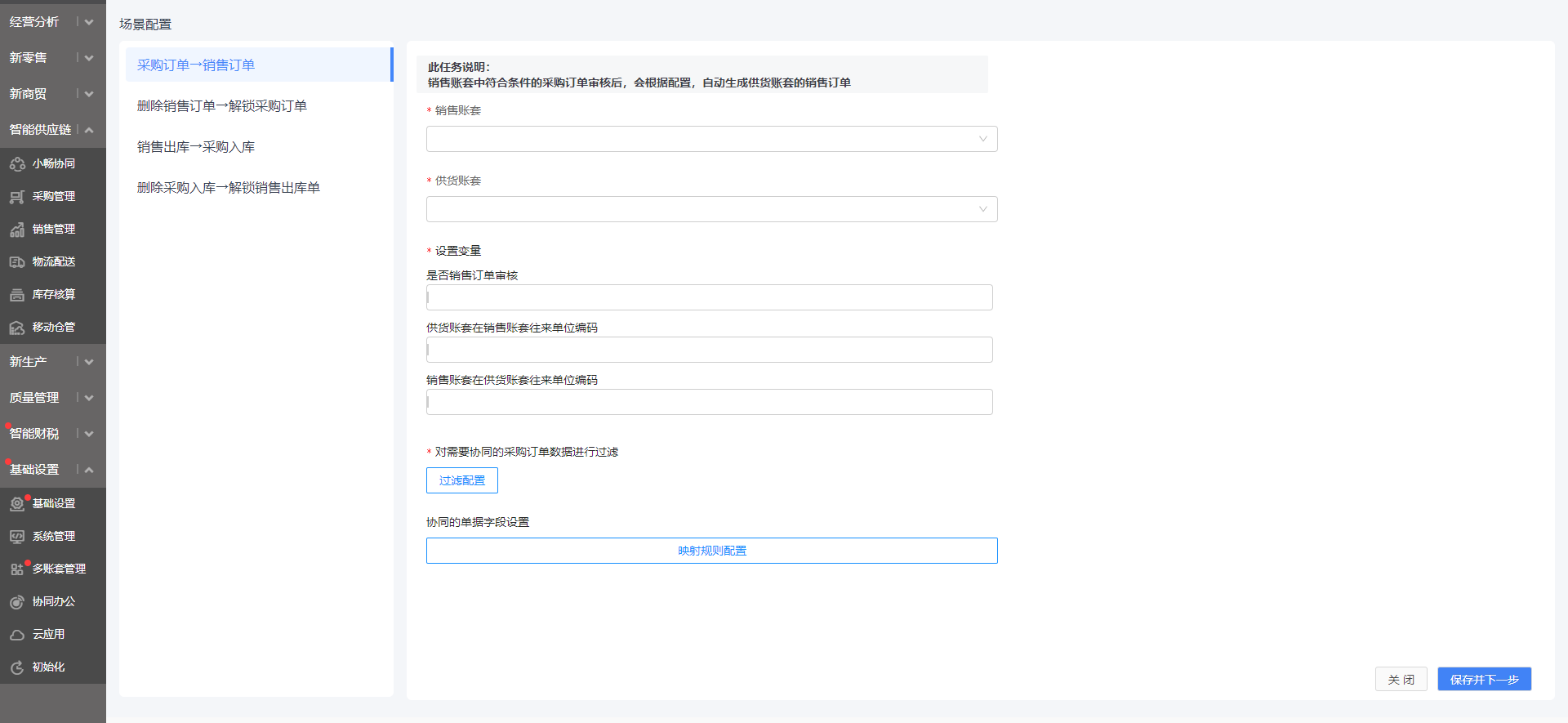Viewport: 1568px width, 723px height.
Task: Select the 采购订单→销售订单 scenario tab
Action: (x=259, y=65)
